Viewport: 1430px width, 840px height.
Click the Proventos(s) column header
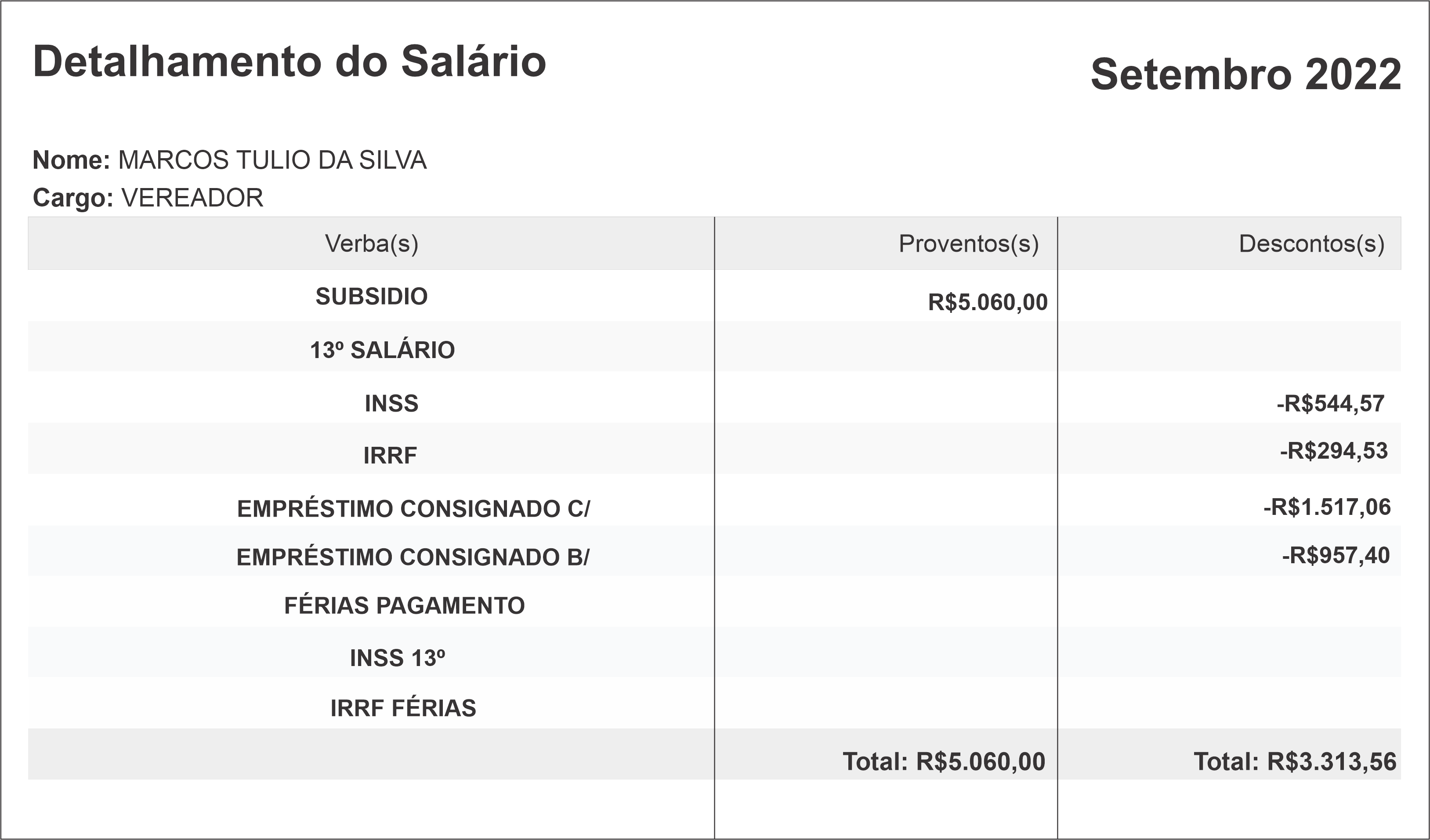tap(968, 243)
